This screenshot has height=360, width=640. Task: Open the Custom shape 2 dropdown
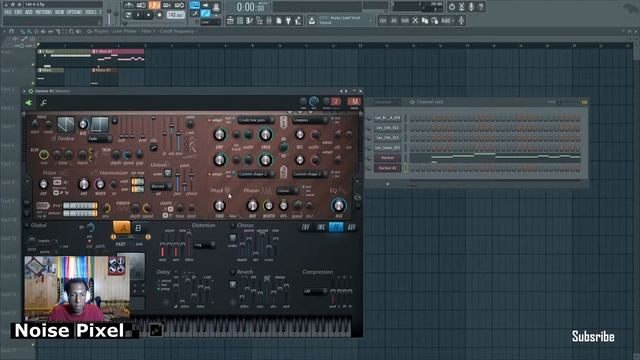[310, 174]
